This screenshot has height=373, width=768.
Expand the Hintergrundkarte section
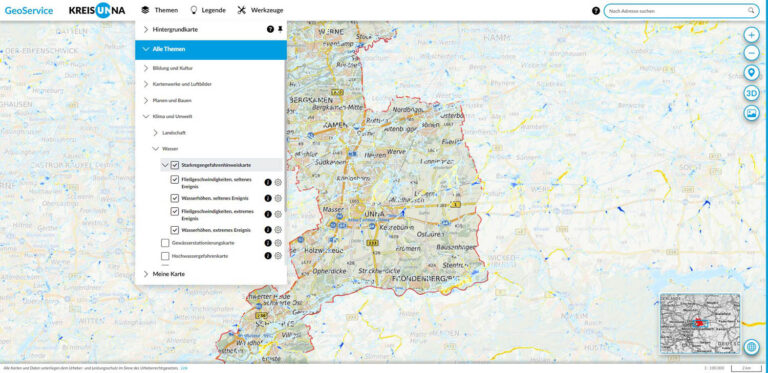coord(146,30)
